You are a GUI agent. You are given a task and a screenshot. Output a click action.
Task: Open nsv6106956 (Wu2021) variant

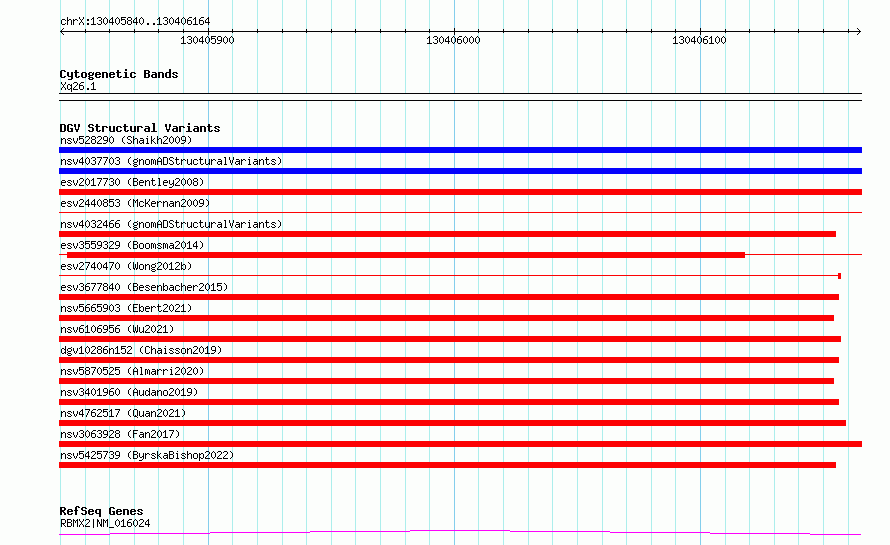(117, 329)
